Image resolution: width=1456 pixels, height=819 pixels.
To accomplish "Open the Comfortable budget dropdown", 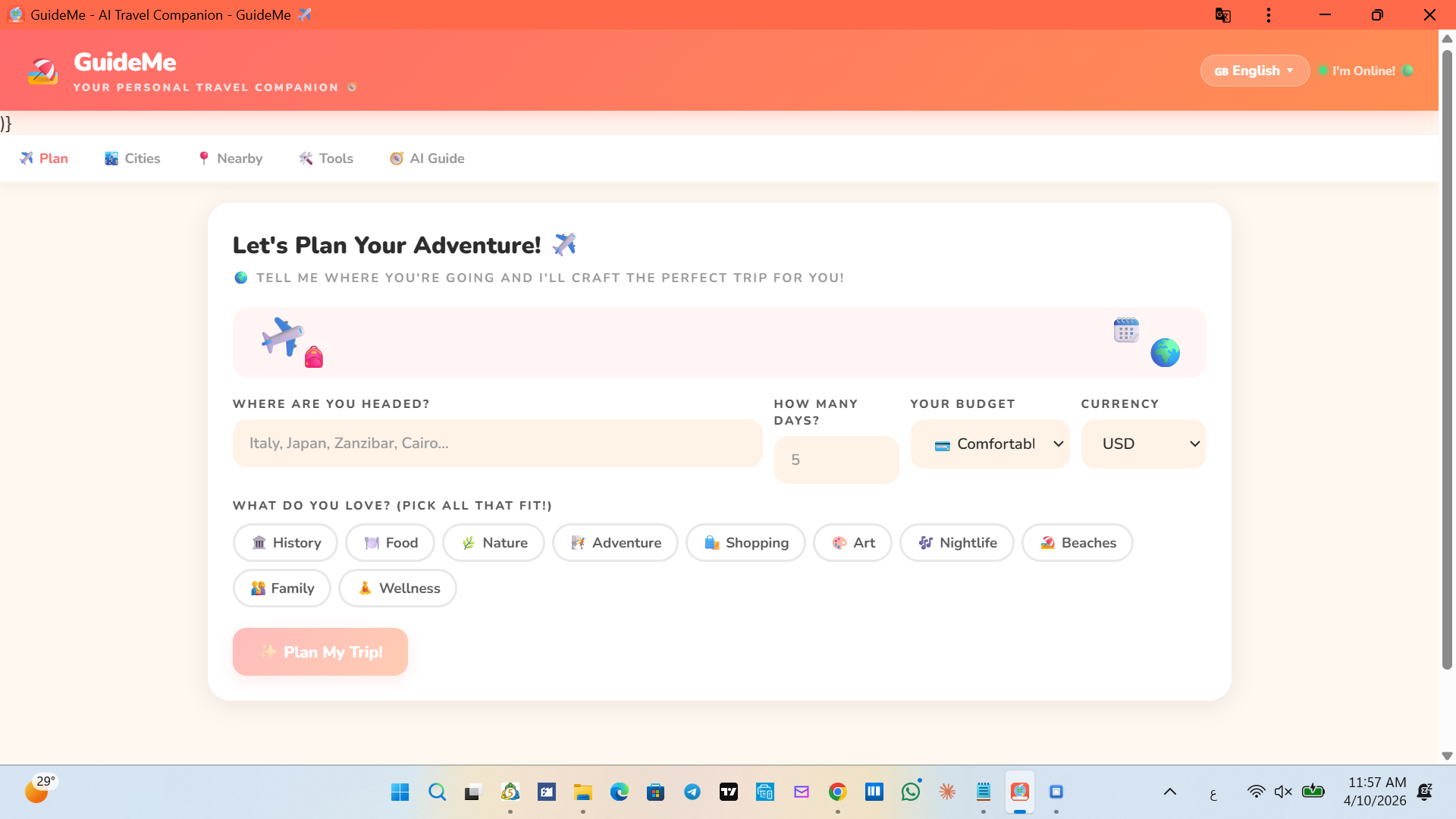I will pyautogui.click(x=990, y=444).
